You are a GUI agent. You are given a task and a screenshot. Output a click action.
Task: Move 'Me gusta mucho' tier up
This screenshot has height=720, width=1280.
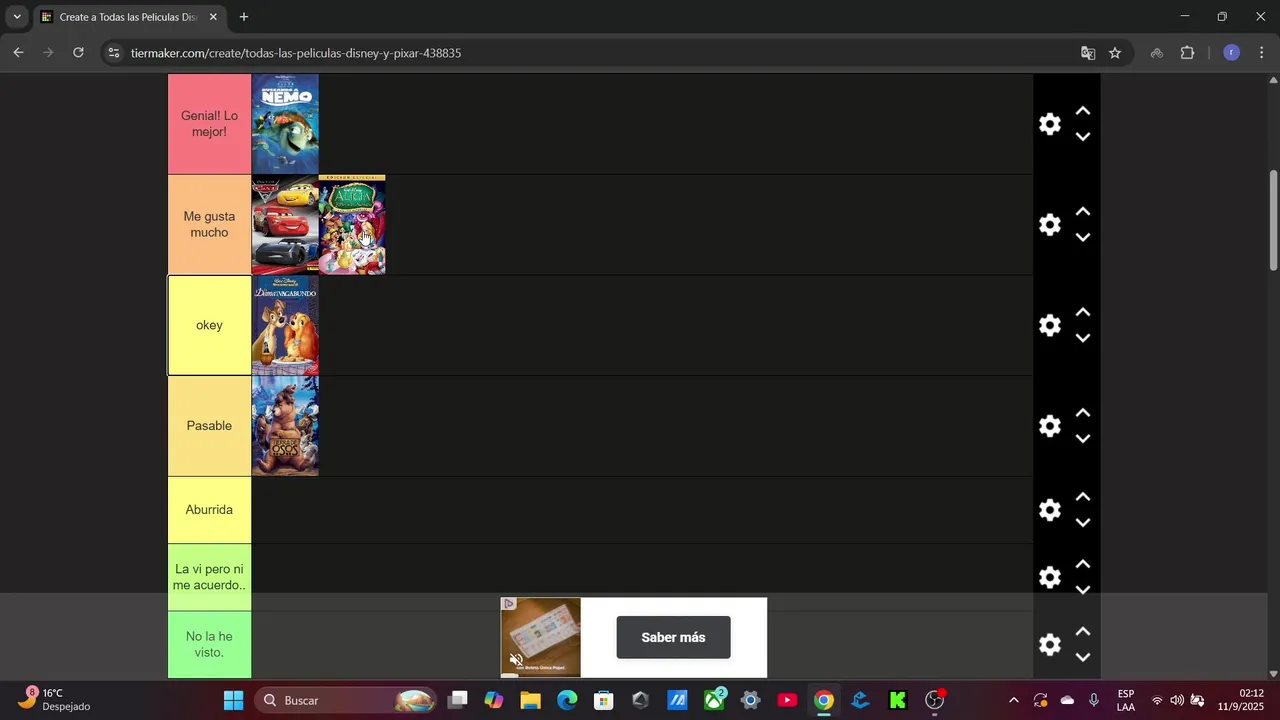click(1082, 212)
